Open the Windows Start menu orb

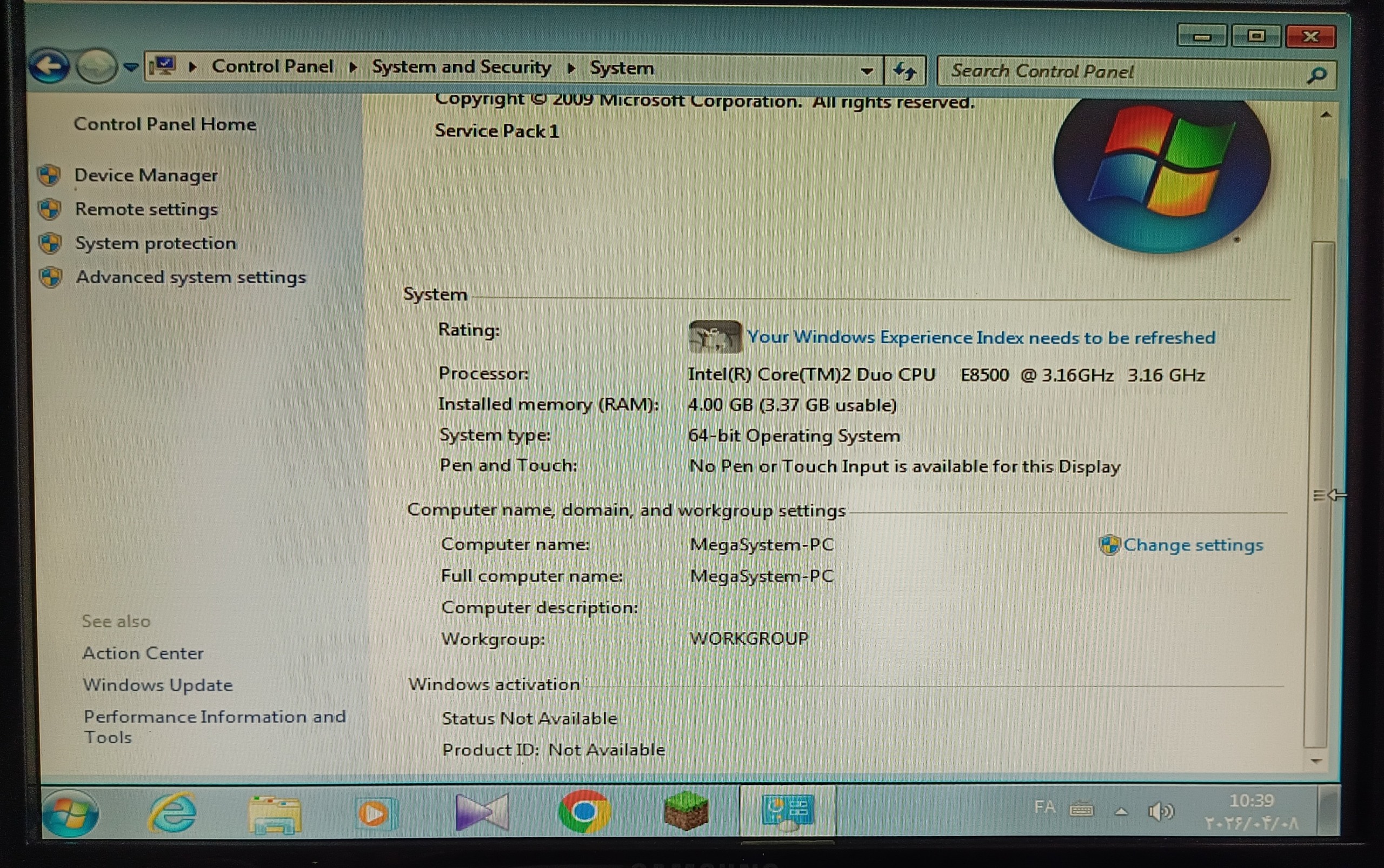[71, 813]
